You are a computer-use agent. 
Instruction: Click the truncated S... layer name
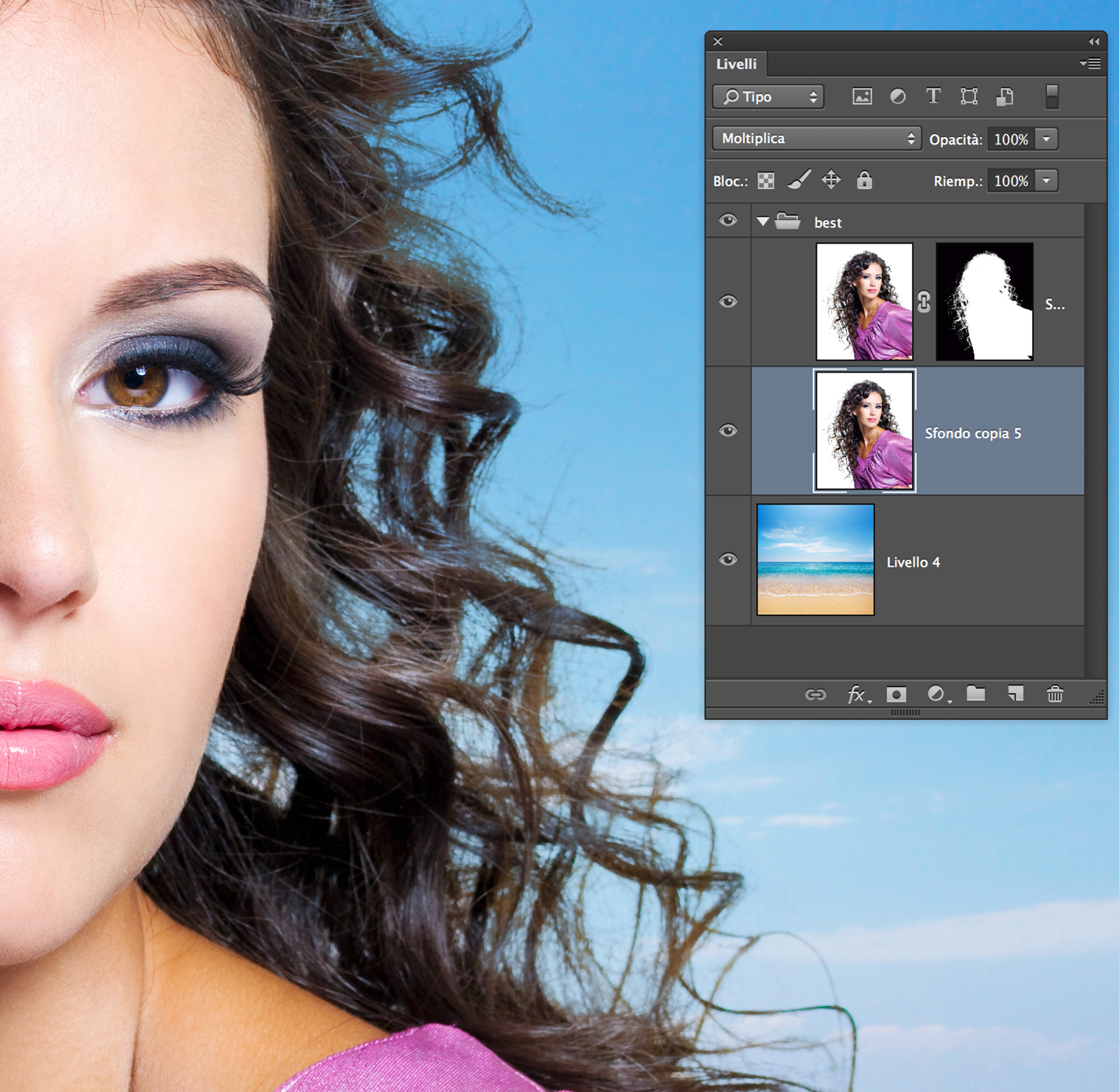[1055, 304]
